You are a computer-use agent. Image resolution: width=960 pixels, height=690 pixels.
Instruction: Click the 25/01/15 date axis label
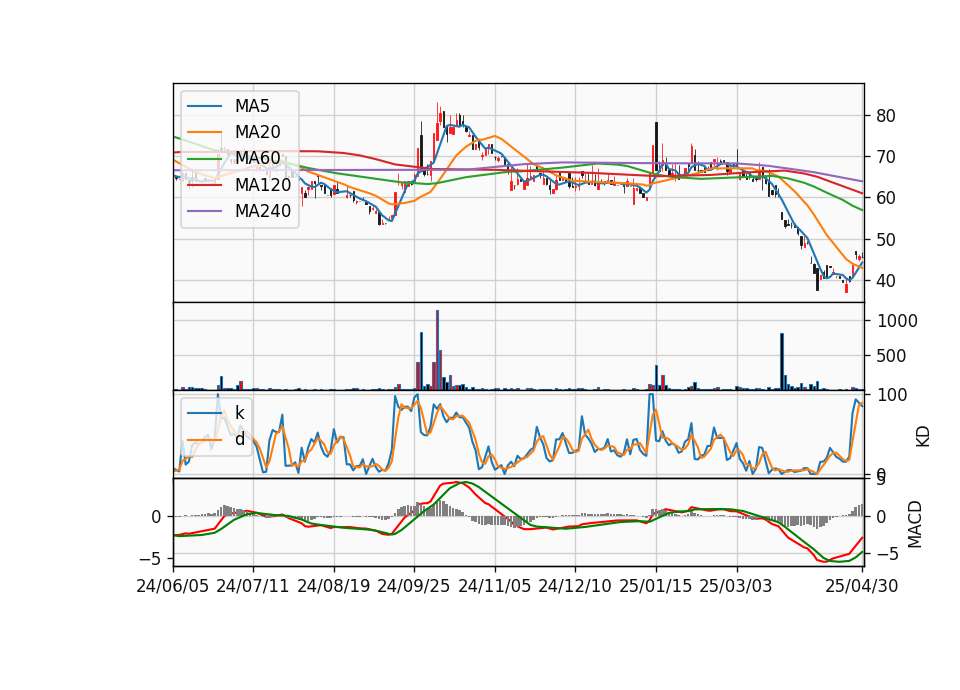pos(656,586)
